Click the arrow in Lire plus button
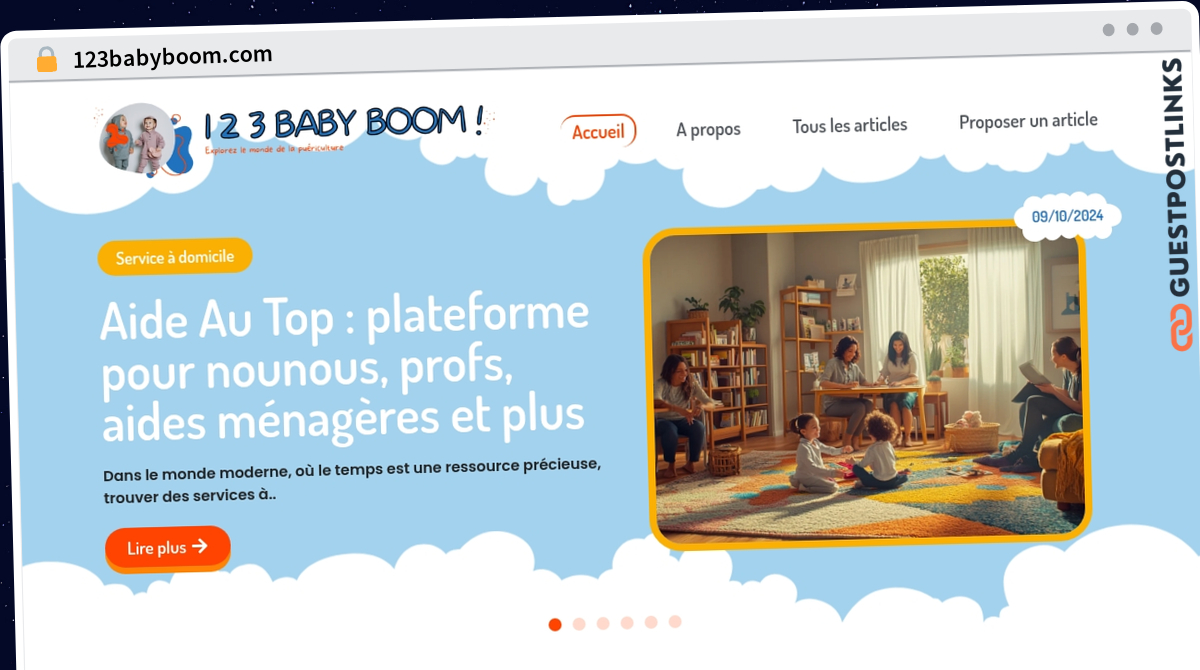This screenshot has width=1200, height=670. (200, 546)
